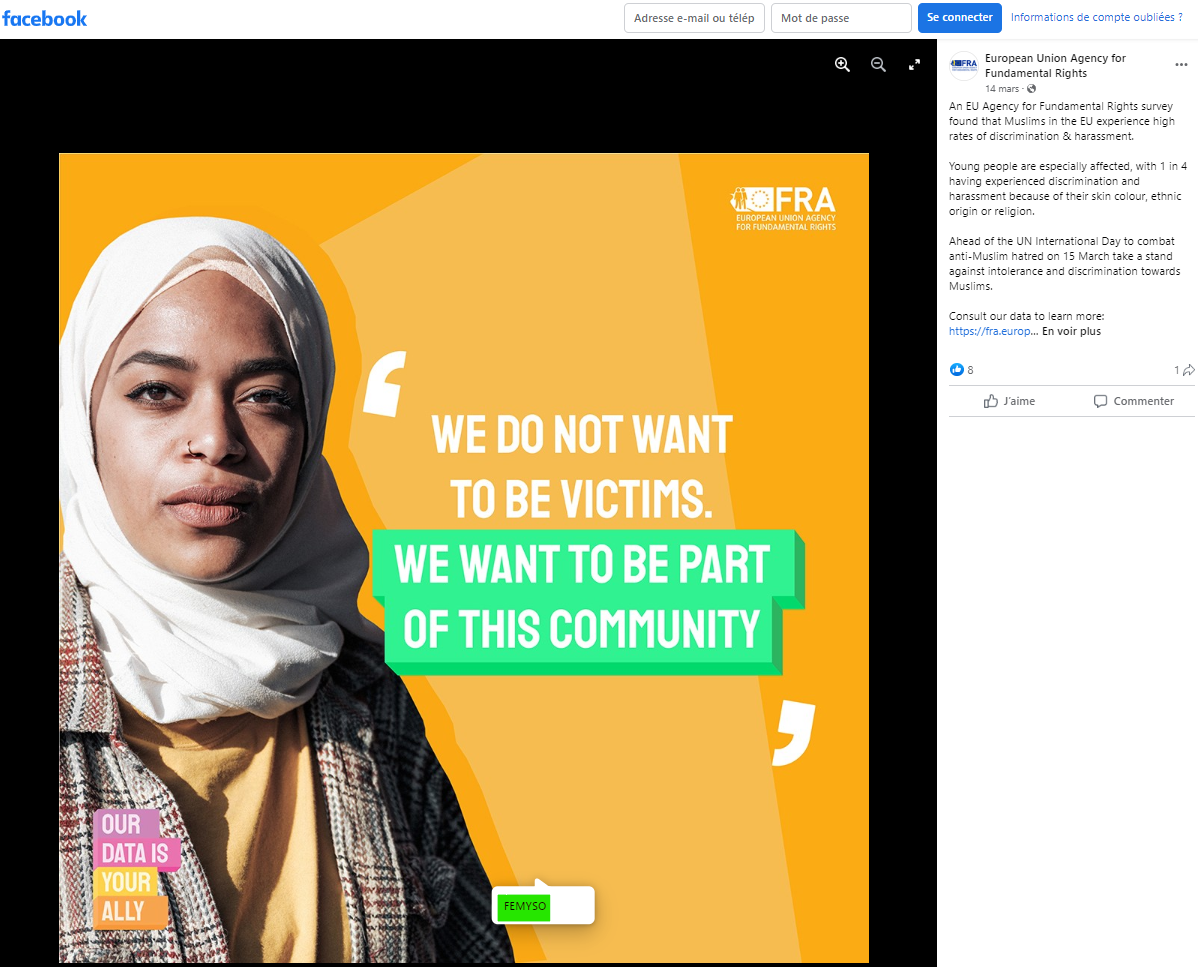Click the main FRA campaign photo
1198x967 pixels.
464,558
